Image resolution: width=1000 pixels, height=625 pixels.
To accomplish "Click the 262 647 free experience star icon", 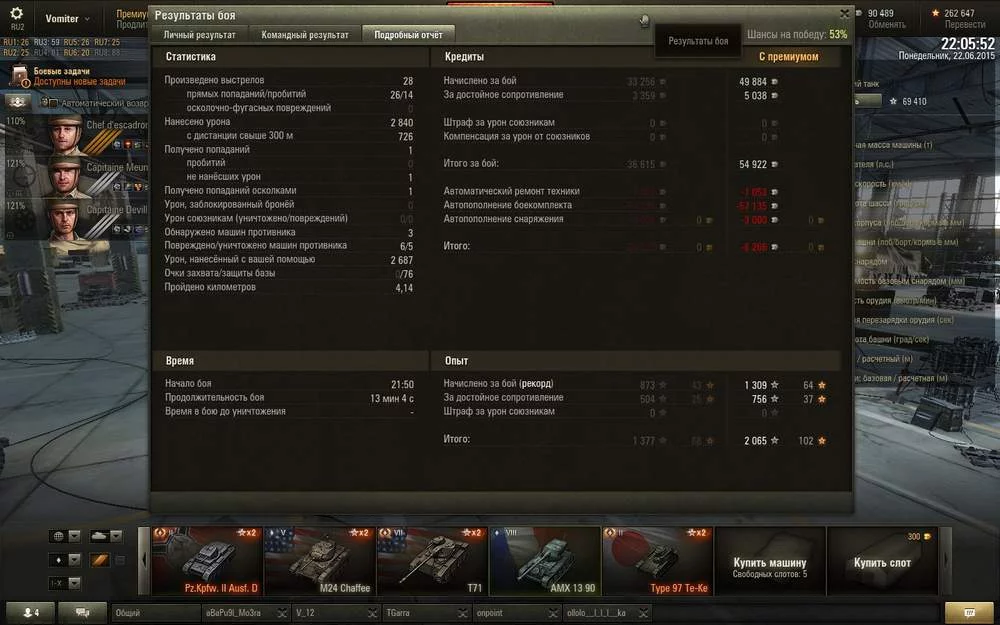I will [x=936, y=13].
